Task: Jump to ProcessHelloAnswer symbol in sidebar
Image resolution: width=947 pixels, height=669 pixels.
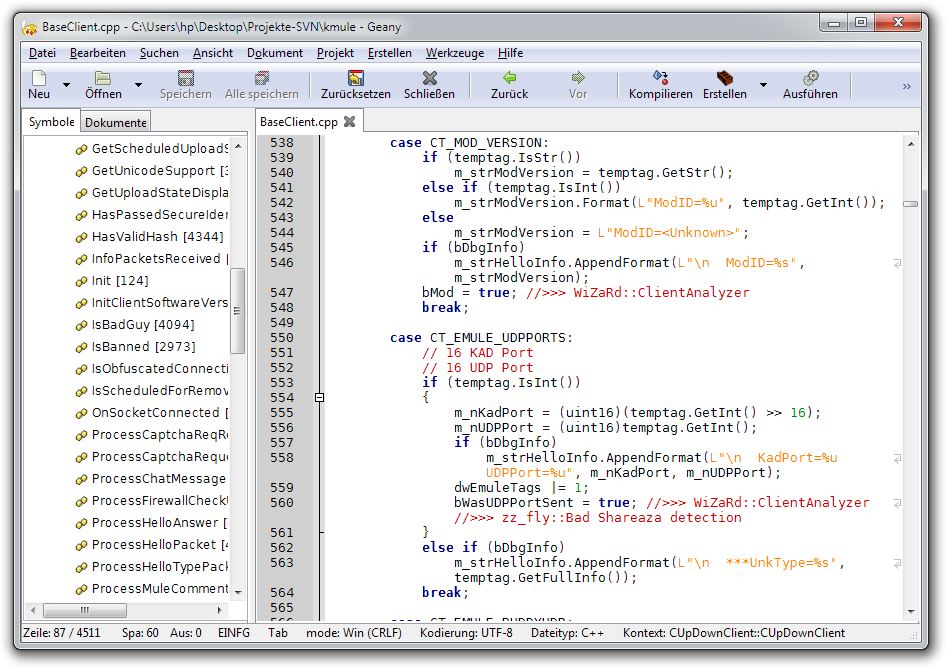Action: [155, 523]
